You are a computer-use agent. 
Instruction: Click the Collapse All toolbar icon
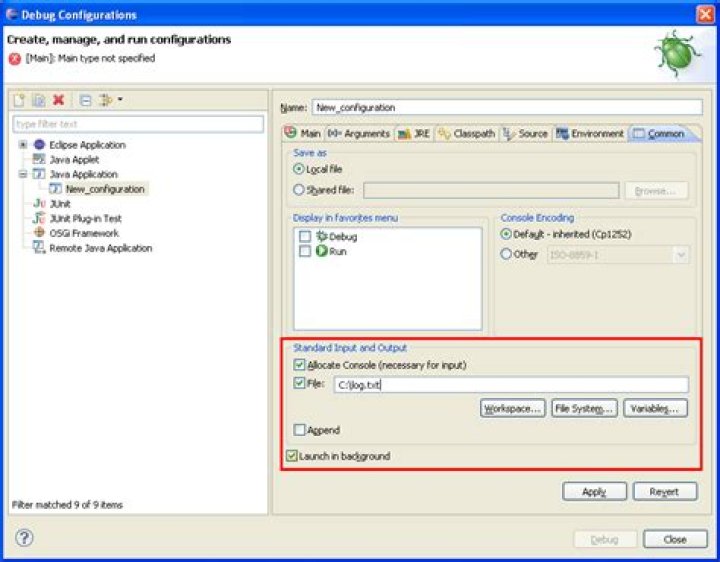[x=85, y=100]
